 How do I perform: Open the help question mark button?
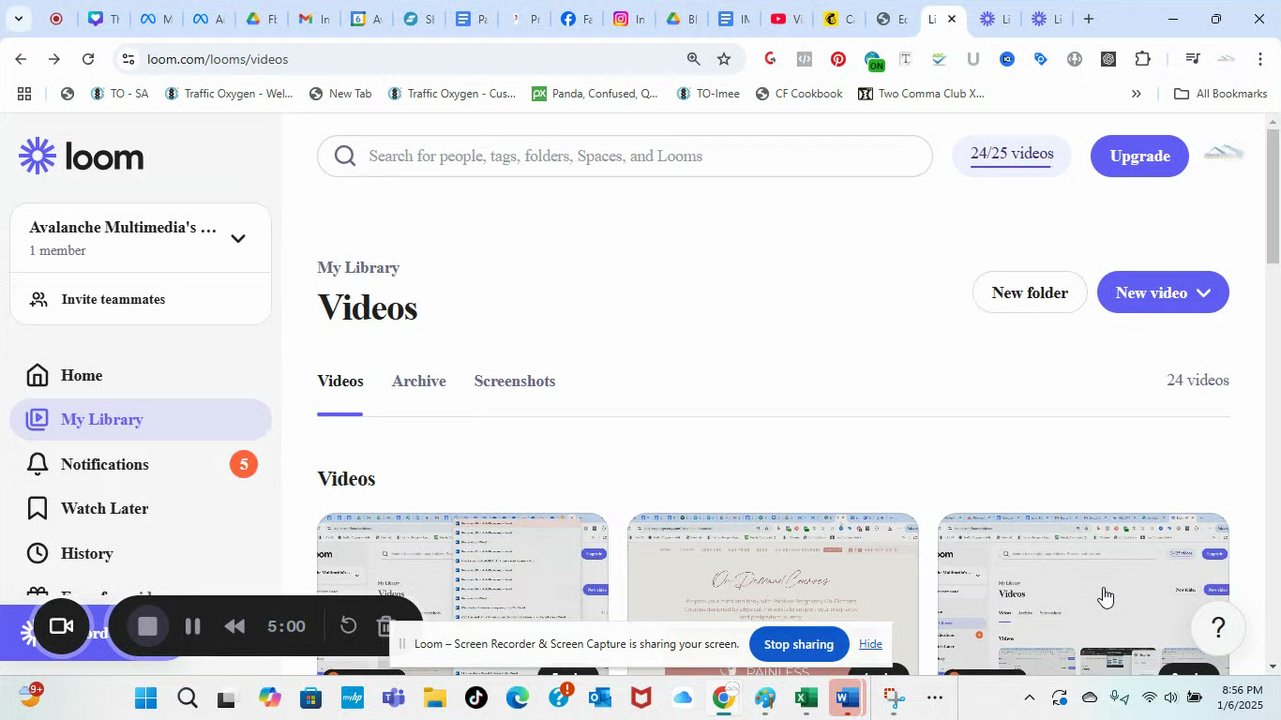pos(1218,627)
